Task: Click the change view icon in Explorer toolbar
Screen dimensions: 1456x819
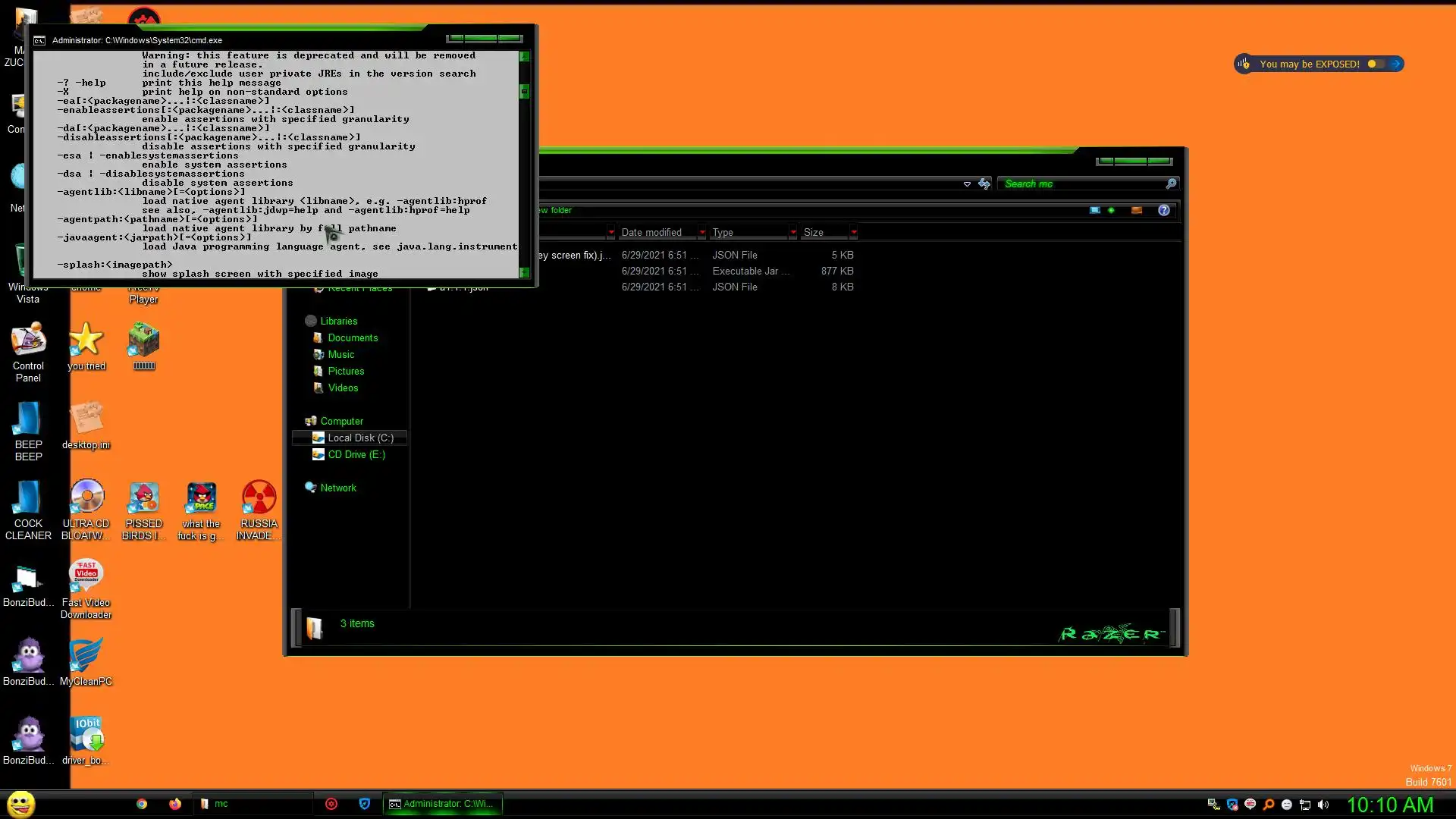Action: 1094,210
